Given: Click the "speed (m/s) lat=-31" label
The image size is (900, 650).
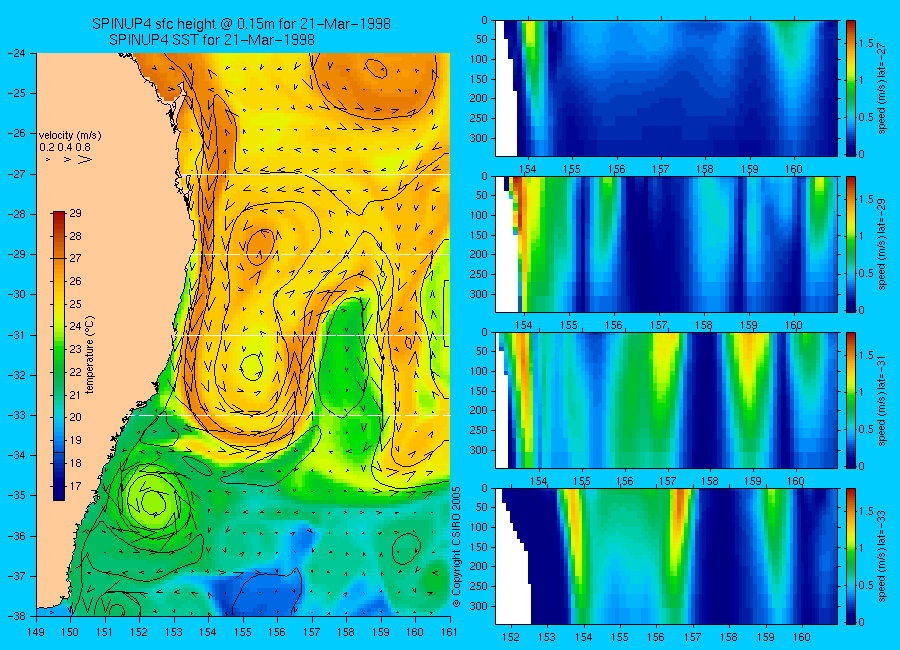Looking at the screenshot, I should point(883,400).
